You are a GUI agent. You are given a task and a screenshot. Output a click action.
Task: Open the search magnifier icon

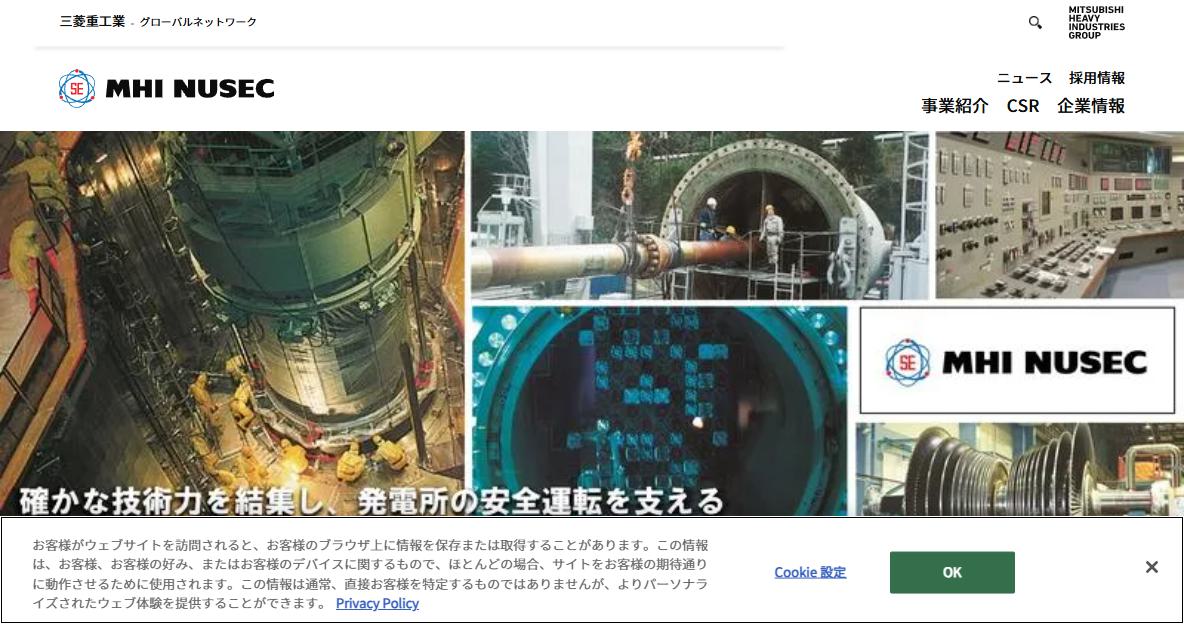[x=1035, y=23]
